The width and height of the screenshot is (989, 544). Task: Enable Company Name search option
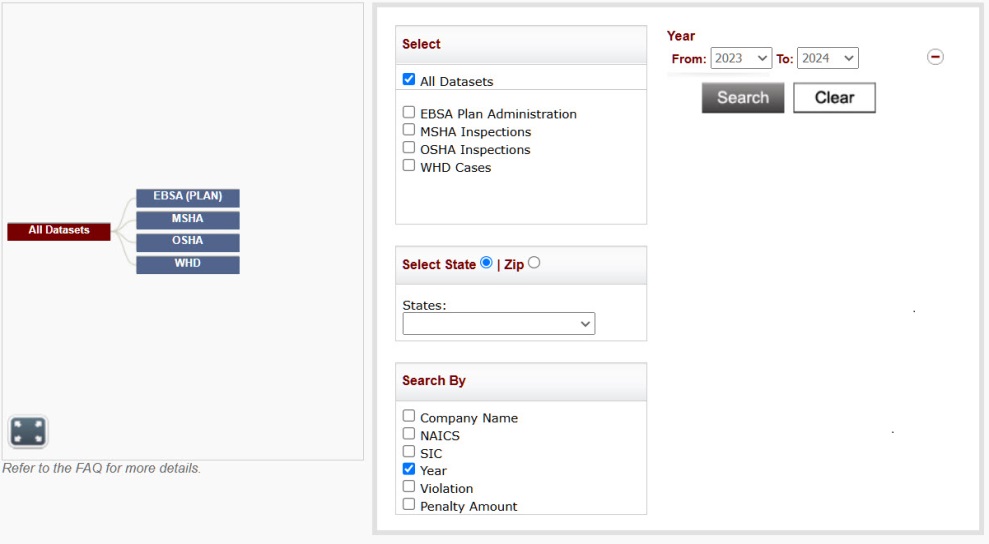tap(409, 416)
